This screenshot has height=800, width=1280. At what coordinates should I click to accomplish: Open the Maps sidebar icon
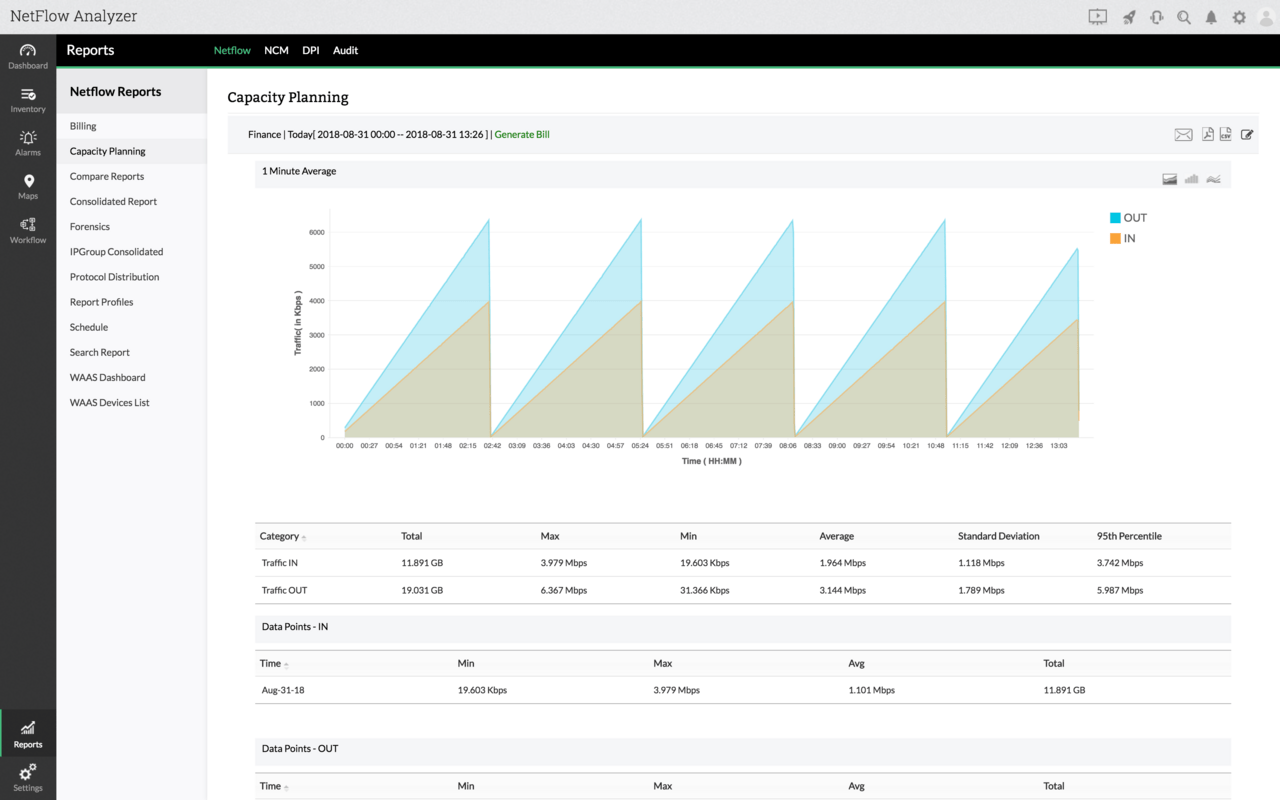28,187
